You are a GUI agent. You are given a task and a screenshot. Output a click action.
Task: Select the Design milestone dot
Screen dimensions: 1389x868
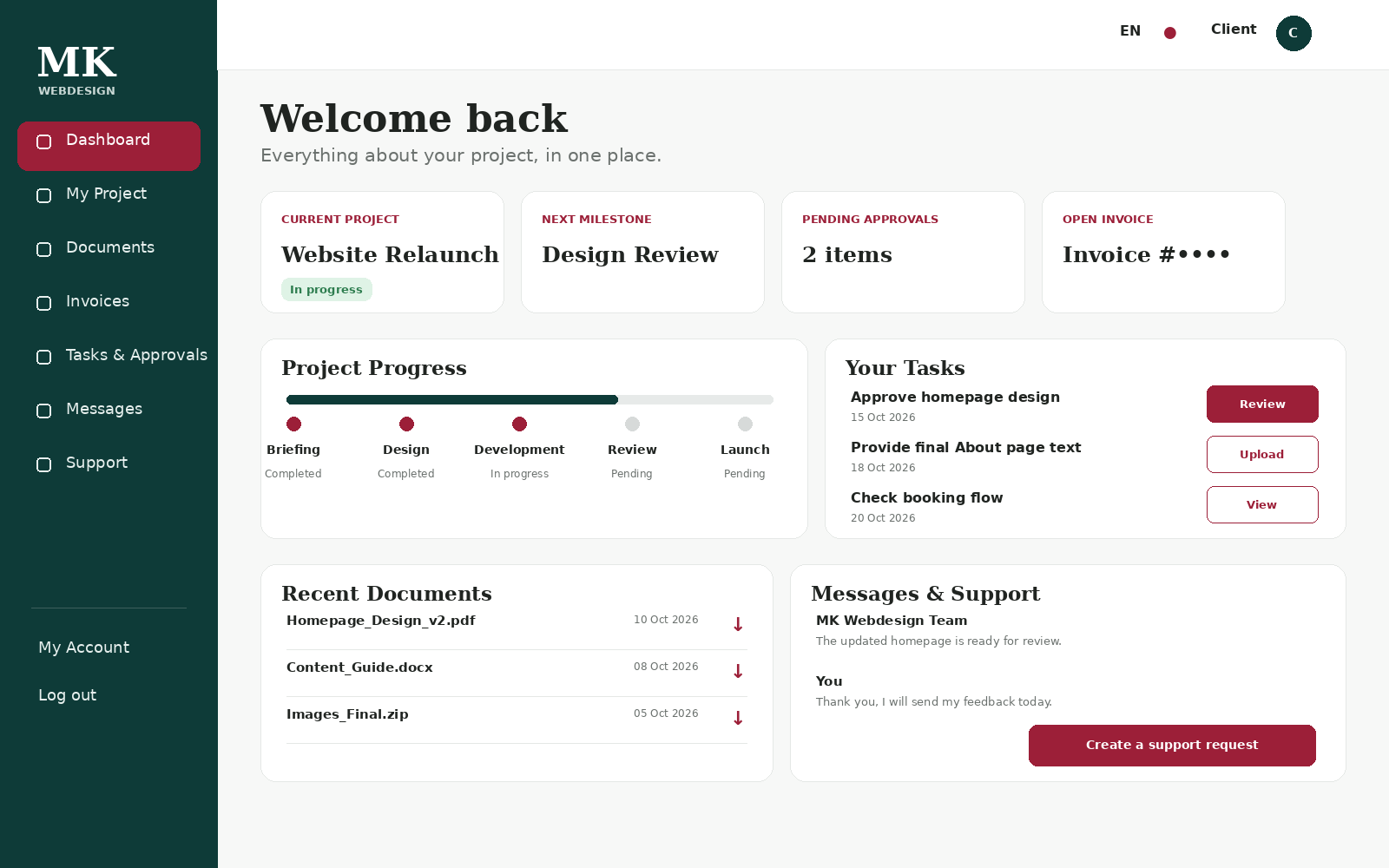[406, 424]
